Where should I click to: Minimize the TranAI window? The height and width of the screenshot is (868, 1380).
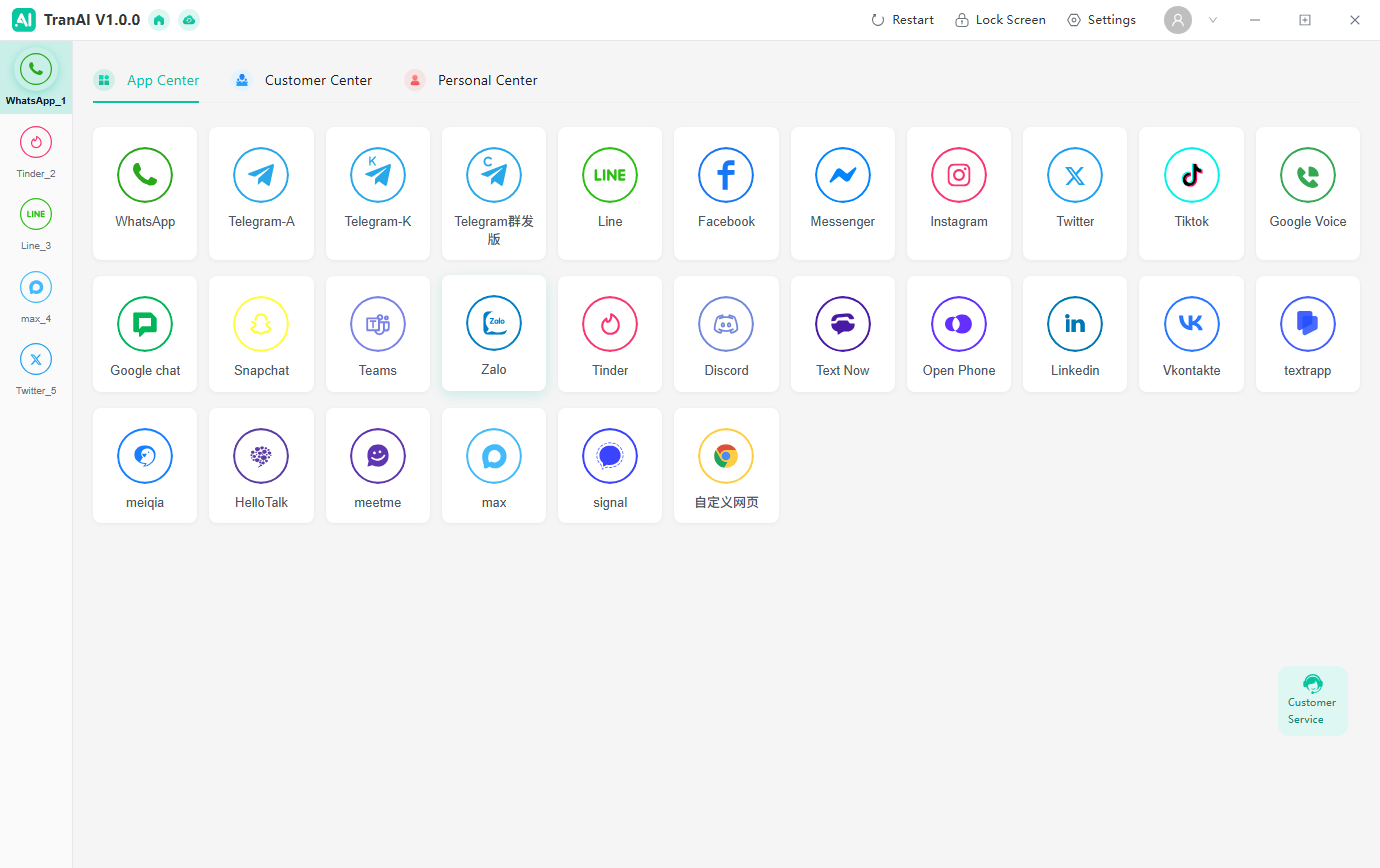tap(1255, 20)
